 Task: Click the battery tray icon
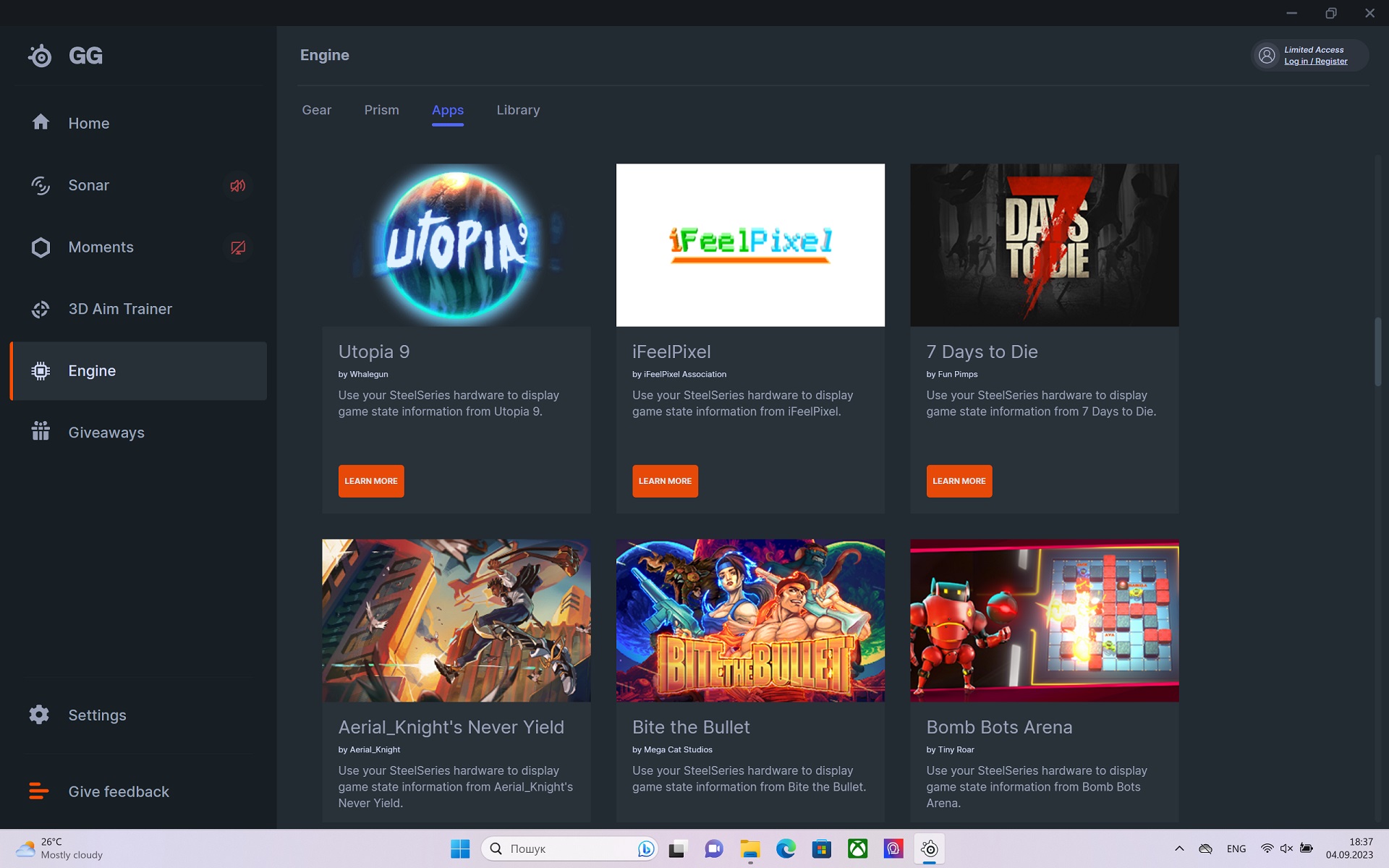pos(1307,848)
